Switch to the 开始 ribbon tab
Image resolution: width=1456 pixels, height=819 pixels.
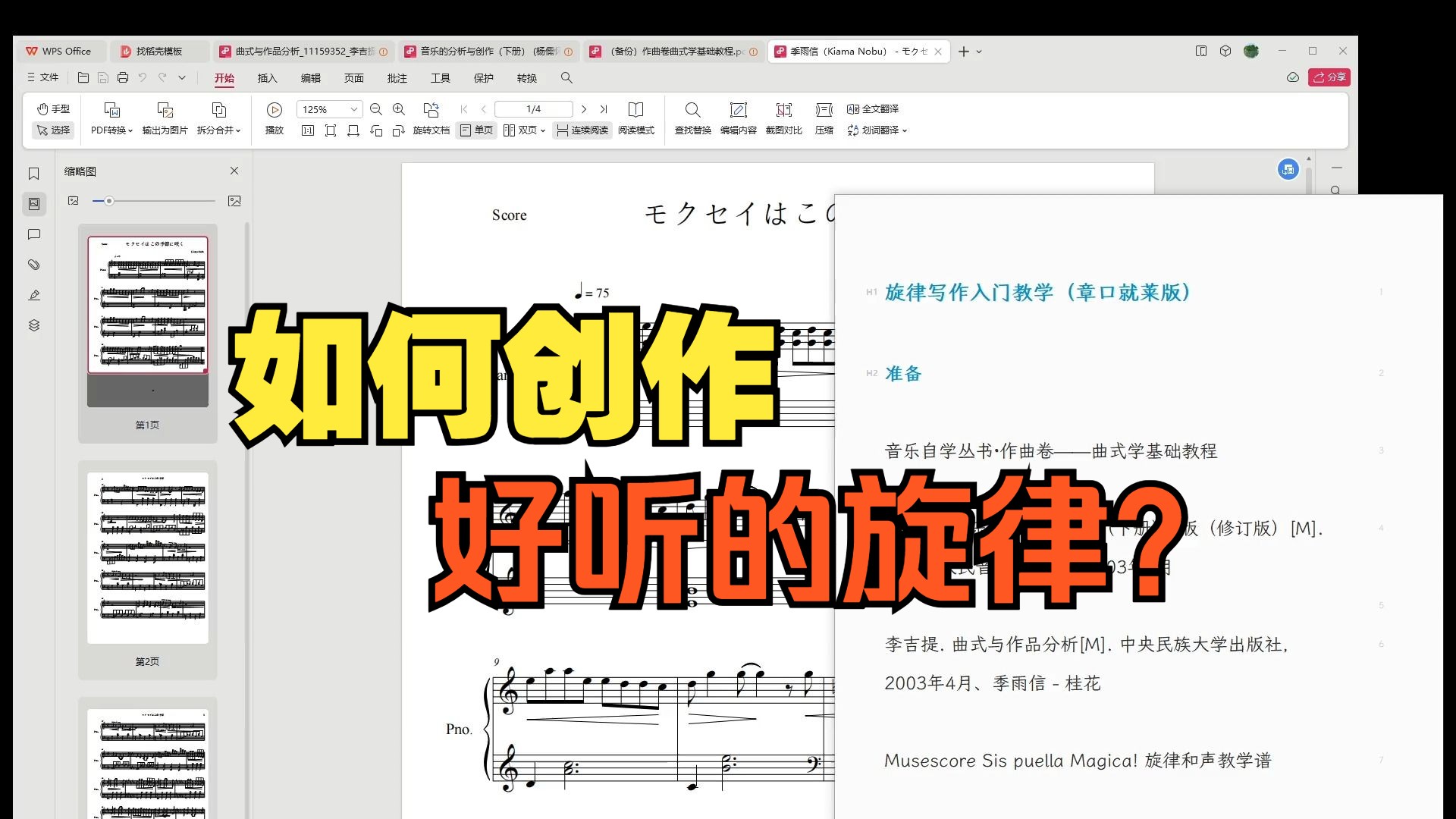point(224,78)
